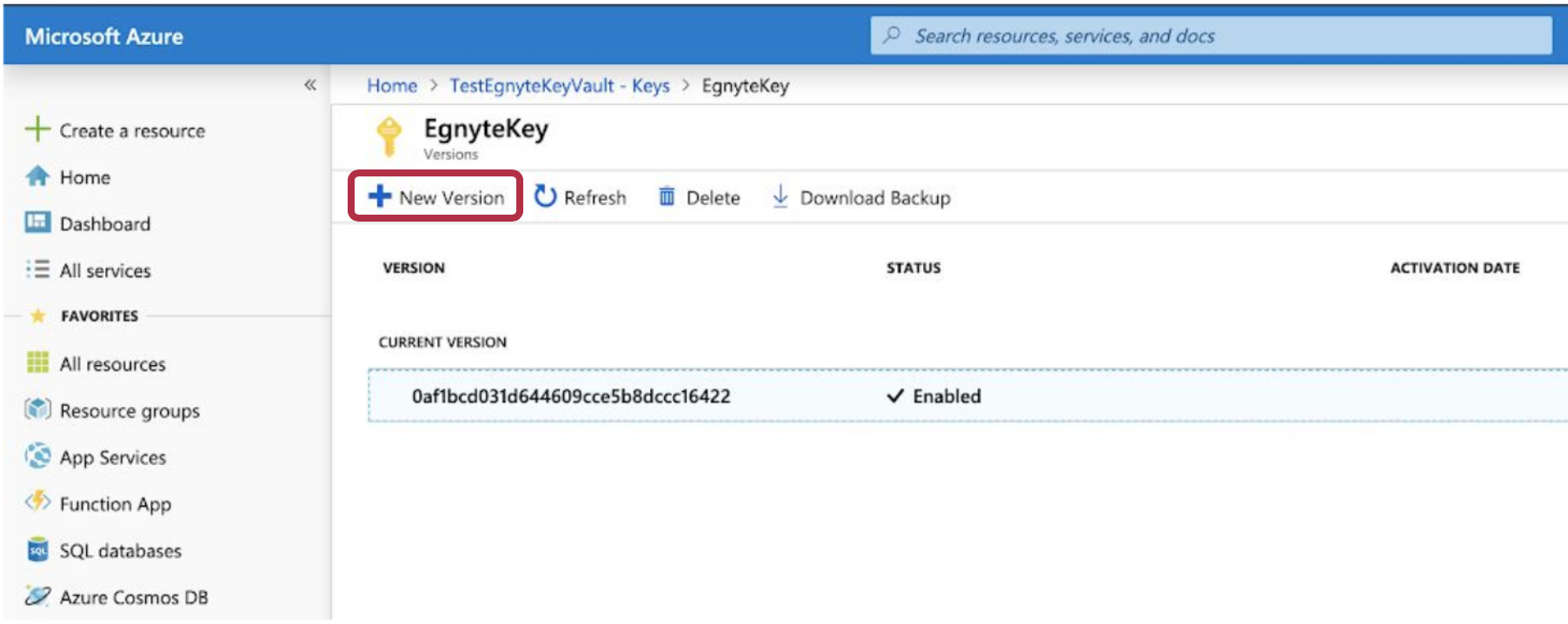This screenshot has height=624, width=1568.
Task: Click the Dashboard icon
Action: (37, 222)
